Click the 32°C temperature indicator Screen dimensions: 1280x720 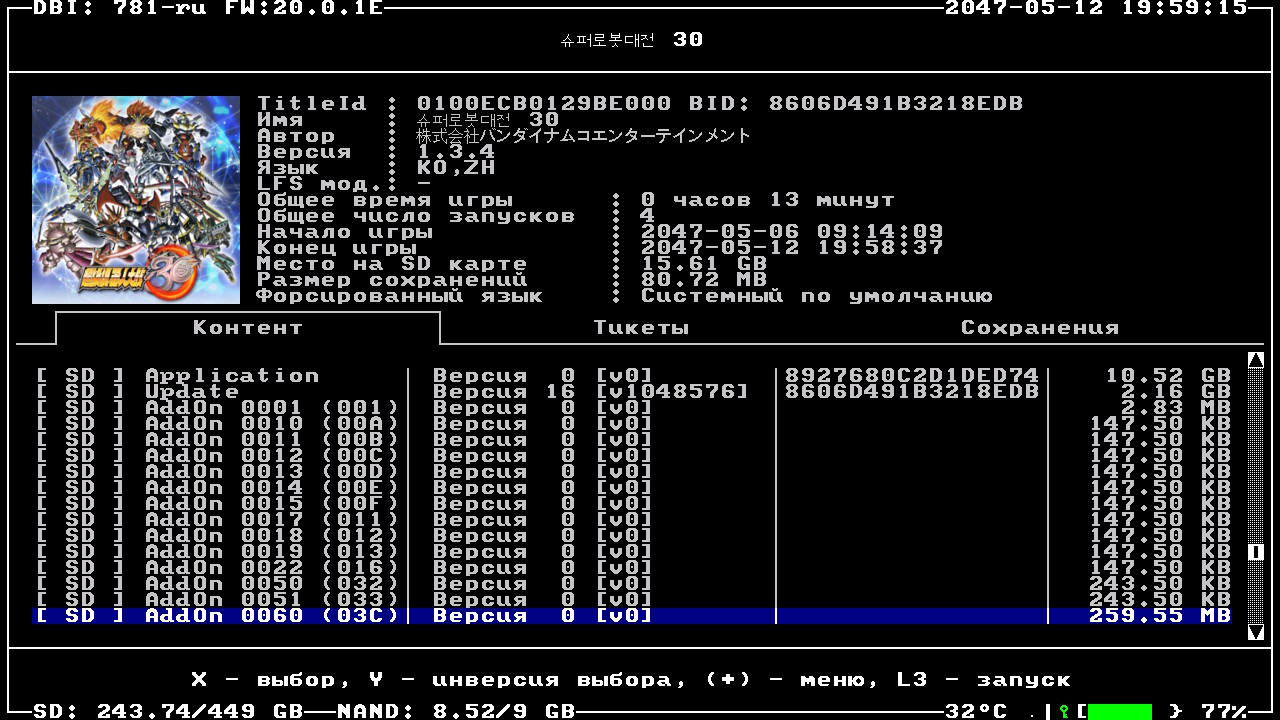point(976,711)
